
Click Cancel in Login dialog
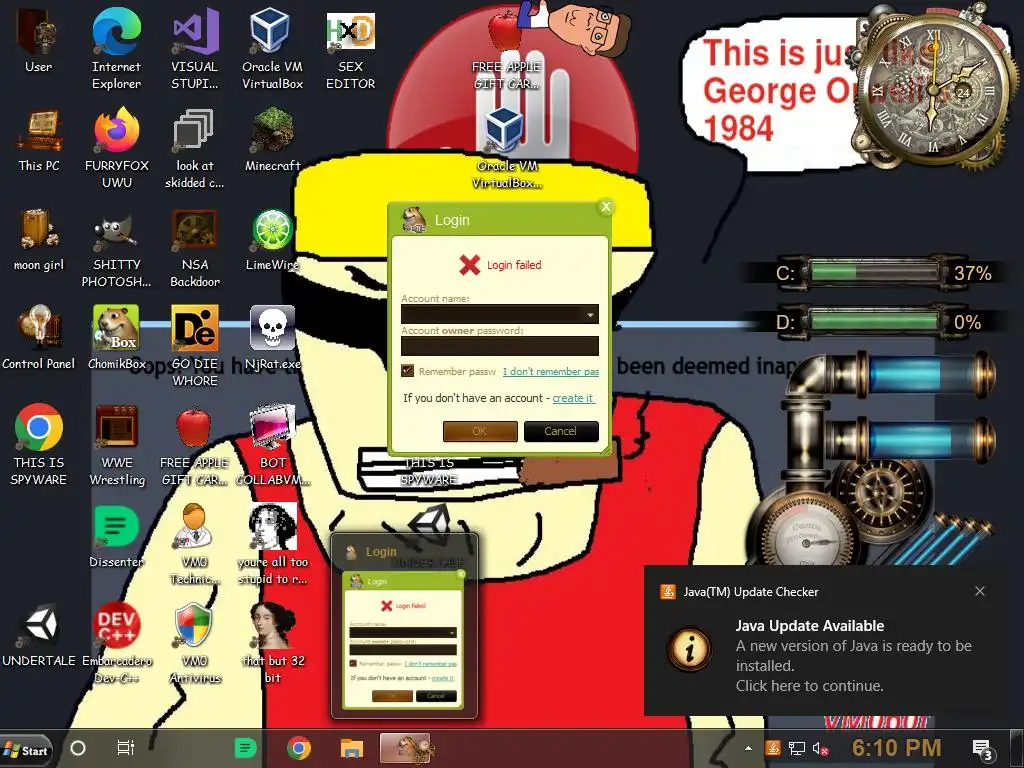[561, 431]
